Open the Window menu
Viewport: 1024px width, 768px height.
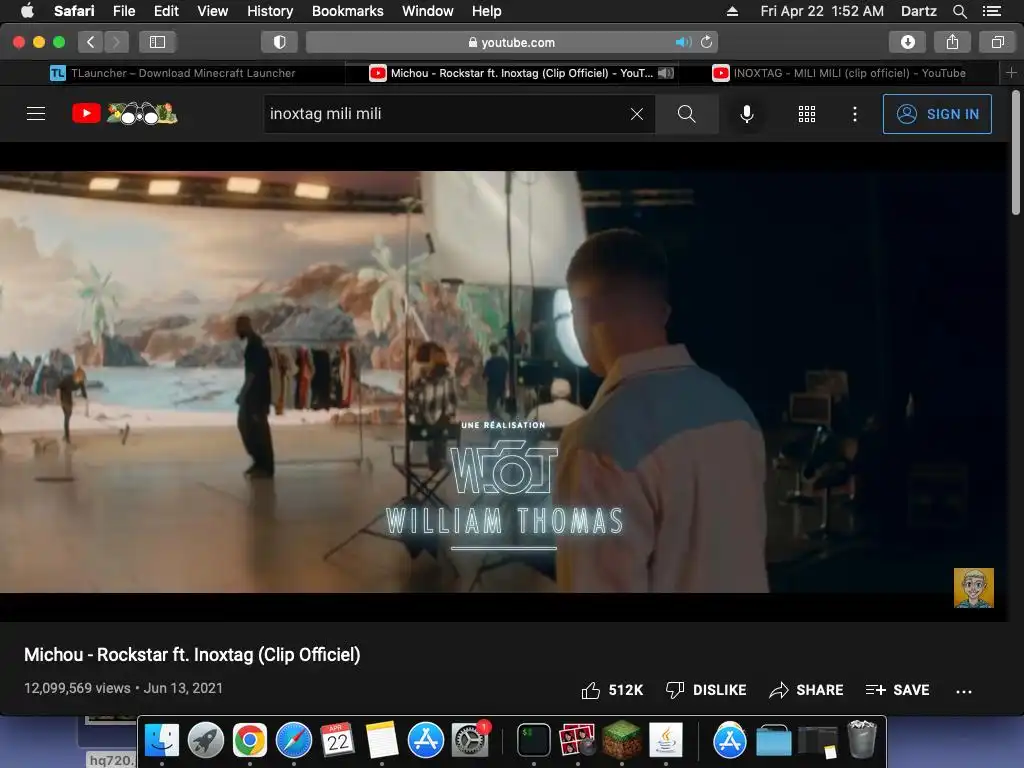tap(428, 11)
